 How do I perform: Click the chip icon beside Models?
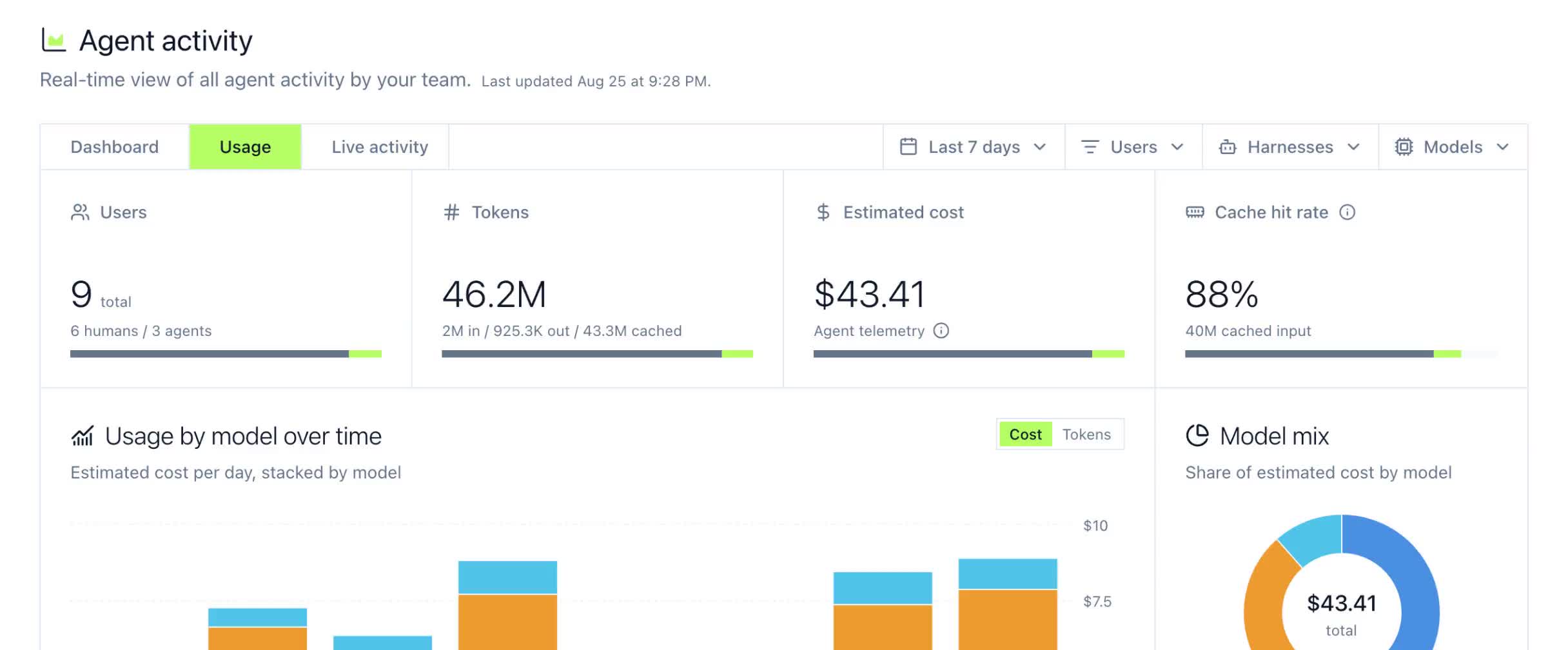tap(1404, 147)
